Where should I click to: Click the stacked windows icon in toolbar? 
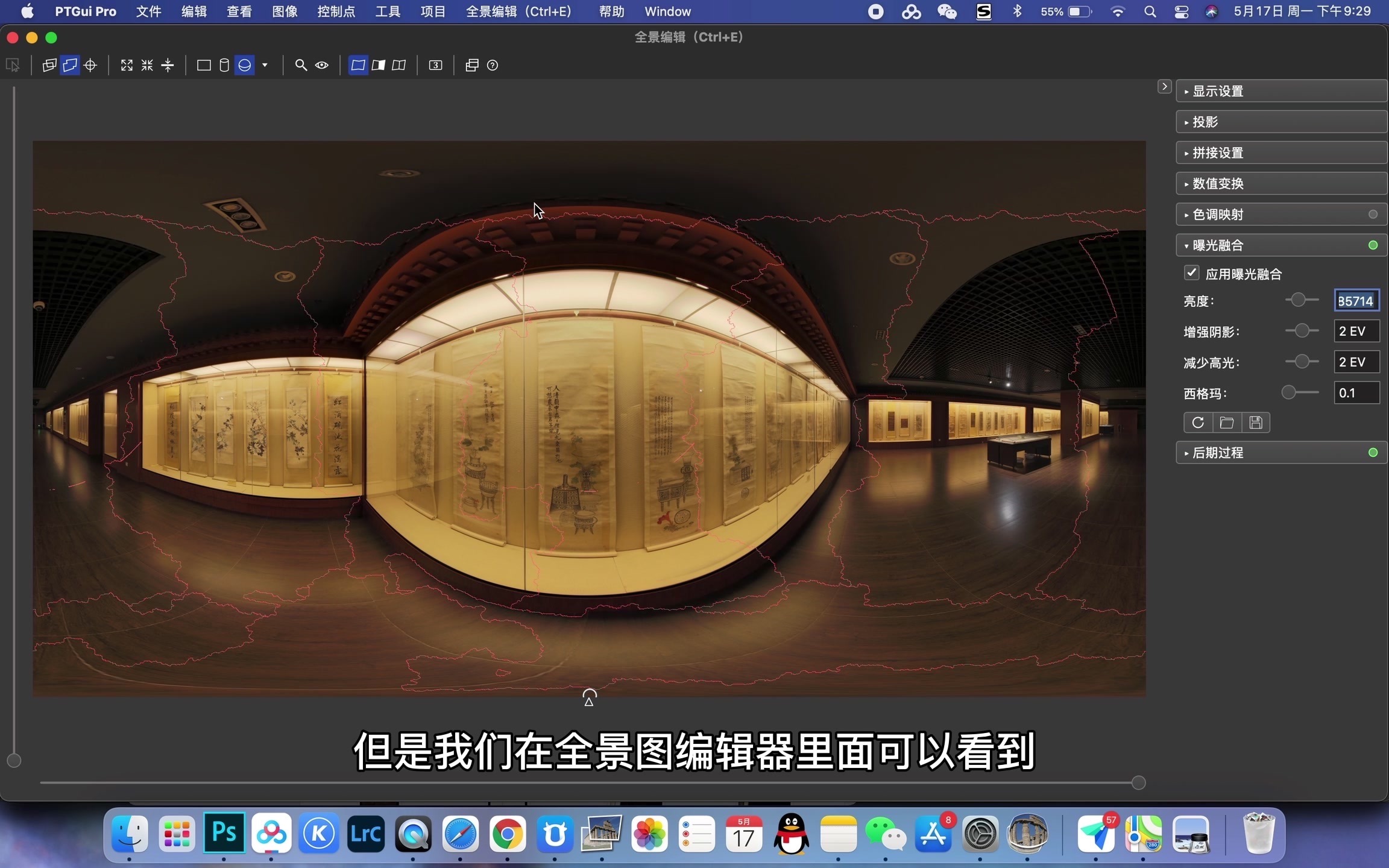pos(472,65)
